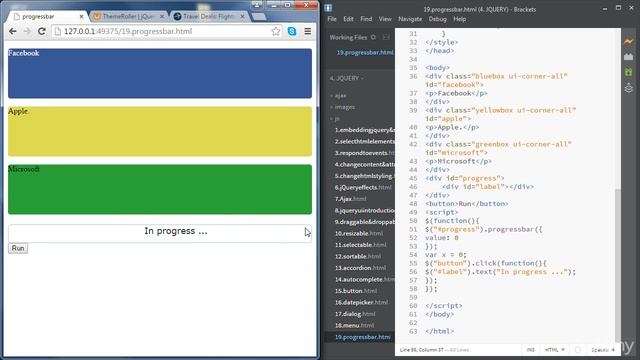Viewport: 640px width, 360px height.
Task: Click the Brackets app icon in the title bar
Action: point(329,8)
